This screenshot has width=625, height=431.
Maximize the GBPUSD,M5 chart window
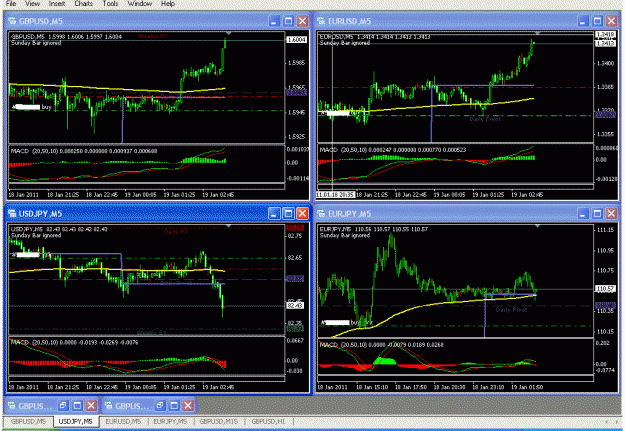click(x=288, y=21)
